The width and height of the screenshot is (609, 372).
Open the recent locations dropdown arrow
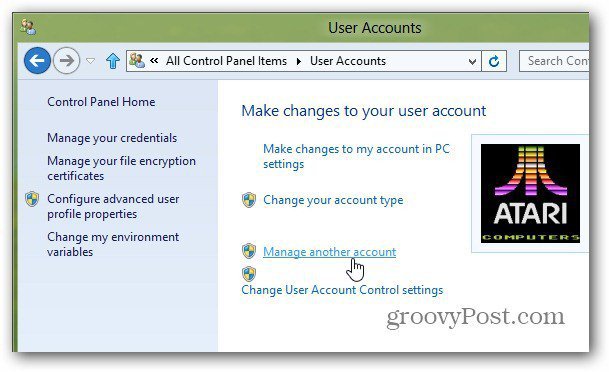coord(90,61)
